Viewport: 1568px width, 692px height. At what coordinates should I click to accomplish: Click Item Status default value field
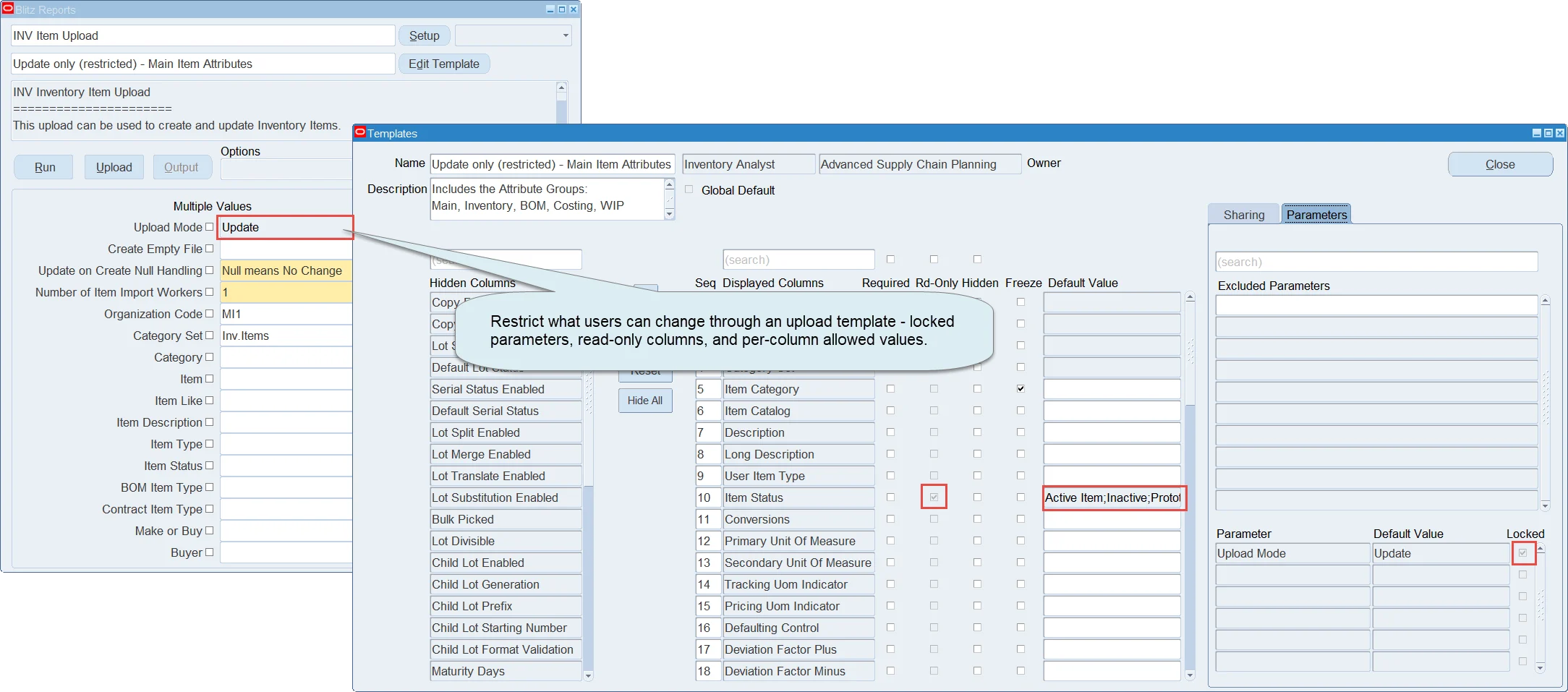(1112, 497)
